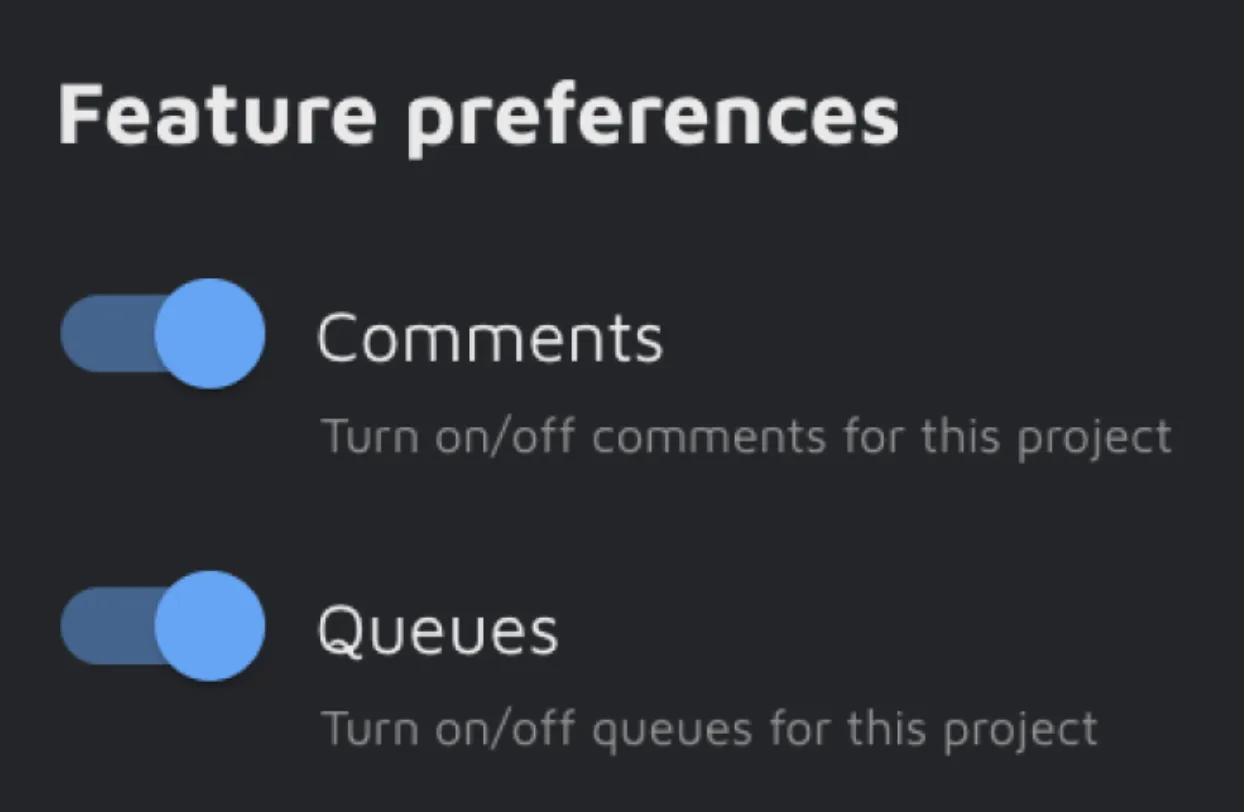Select the Comments feature title text

click(x=490, y=338)
